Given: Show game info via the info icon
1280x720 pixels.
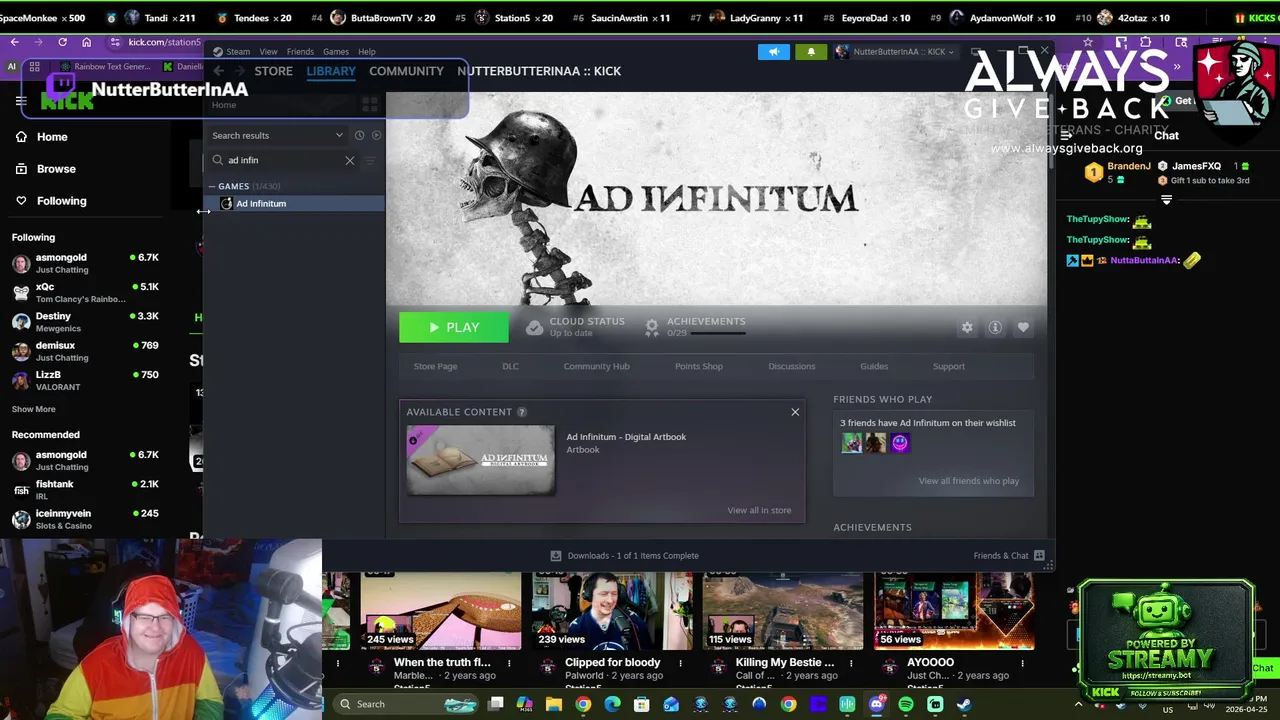Looking at the screenshot, I should (995, 327).
